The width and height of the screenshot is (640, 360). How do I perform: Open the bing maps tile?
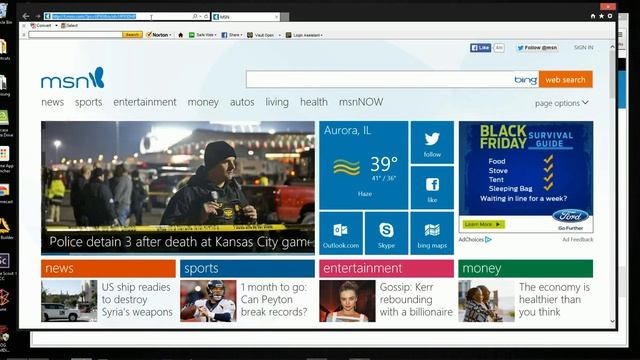pos(432,233)
